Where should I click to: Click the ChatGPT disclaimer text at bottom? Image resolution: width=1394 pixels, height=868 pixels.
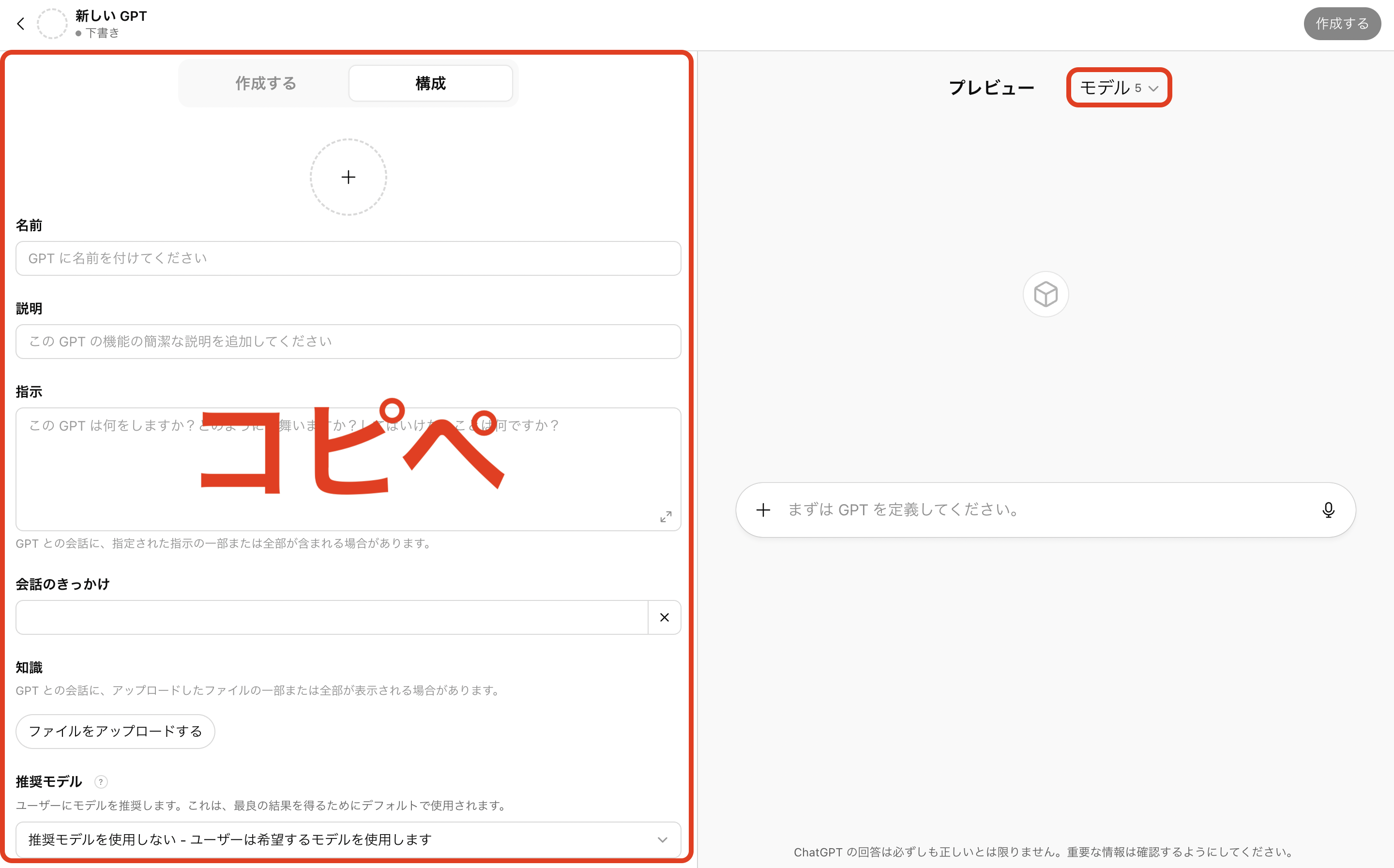coord(1045,852)
